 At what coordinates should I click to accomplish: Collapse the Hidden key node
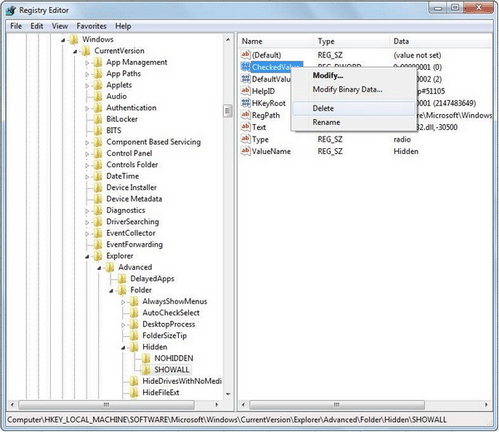123,347
